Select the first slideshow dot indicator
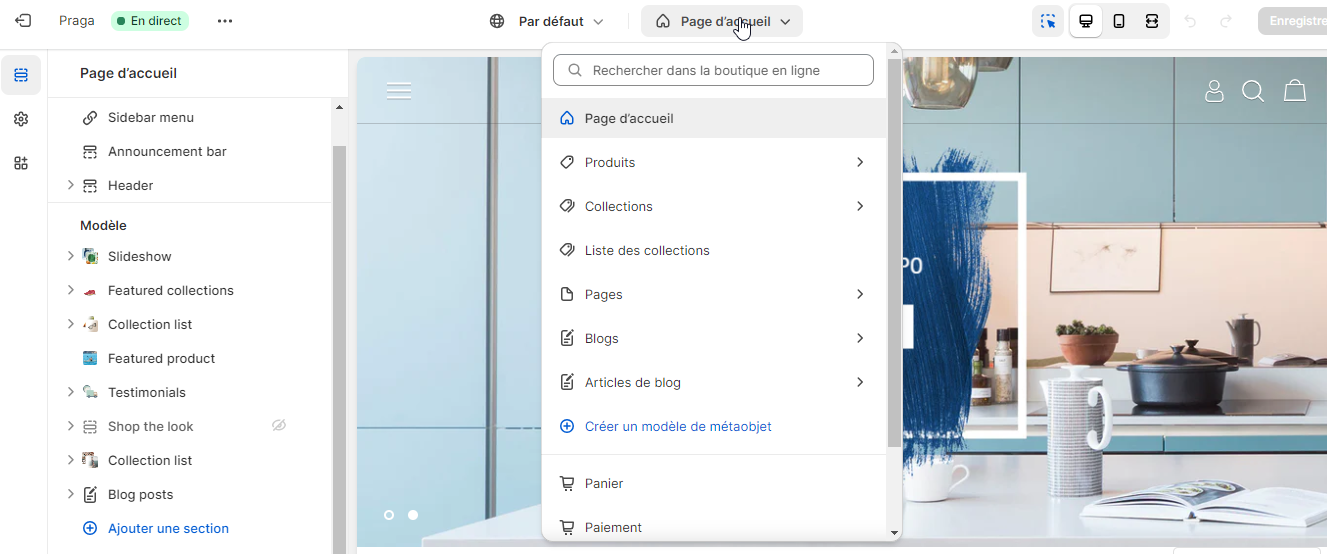 (389, 515)
